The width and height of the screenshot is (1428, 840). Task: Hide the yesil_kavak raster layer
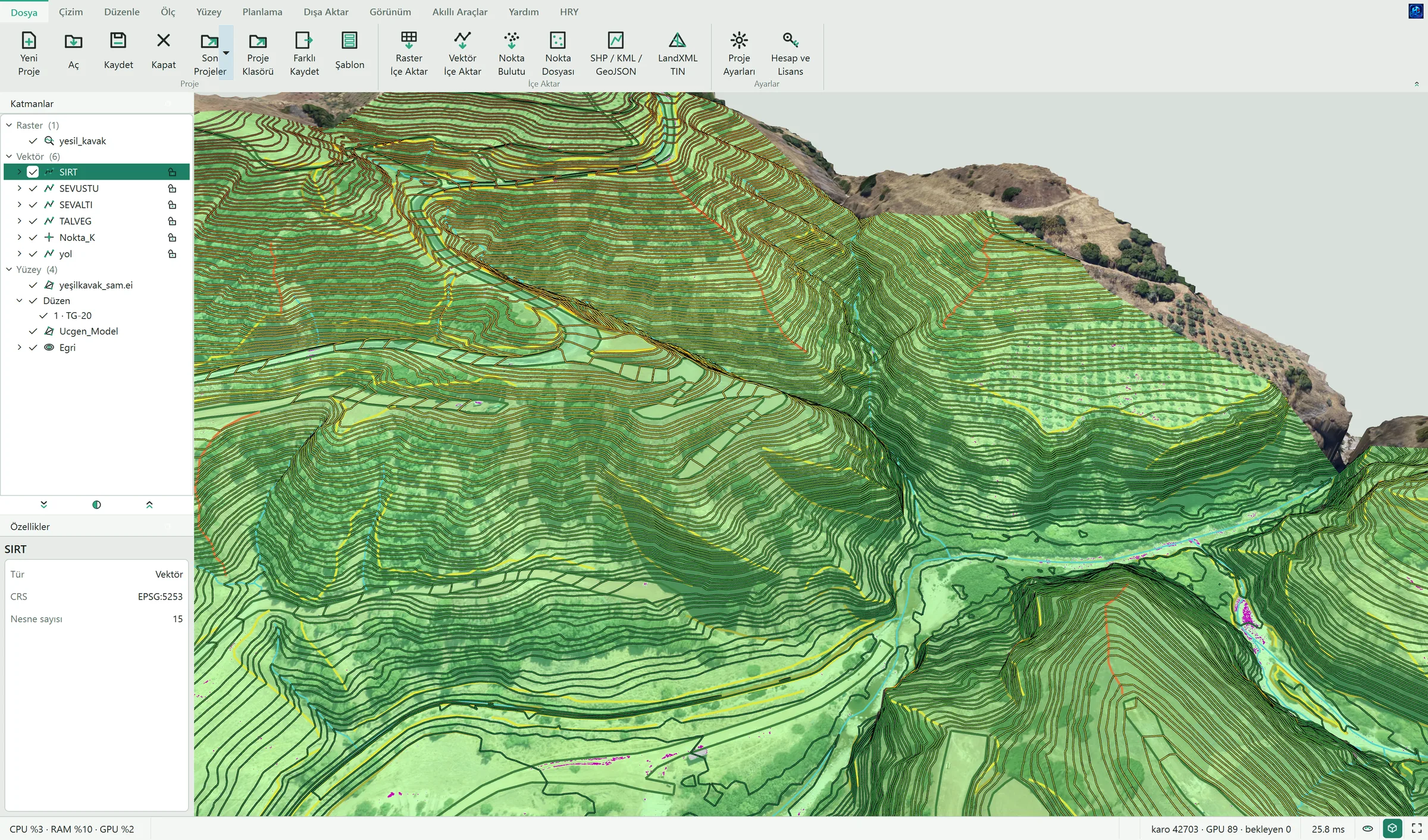pyautogui.click(x=33, y=141)
